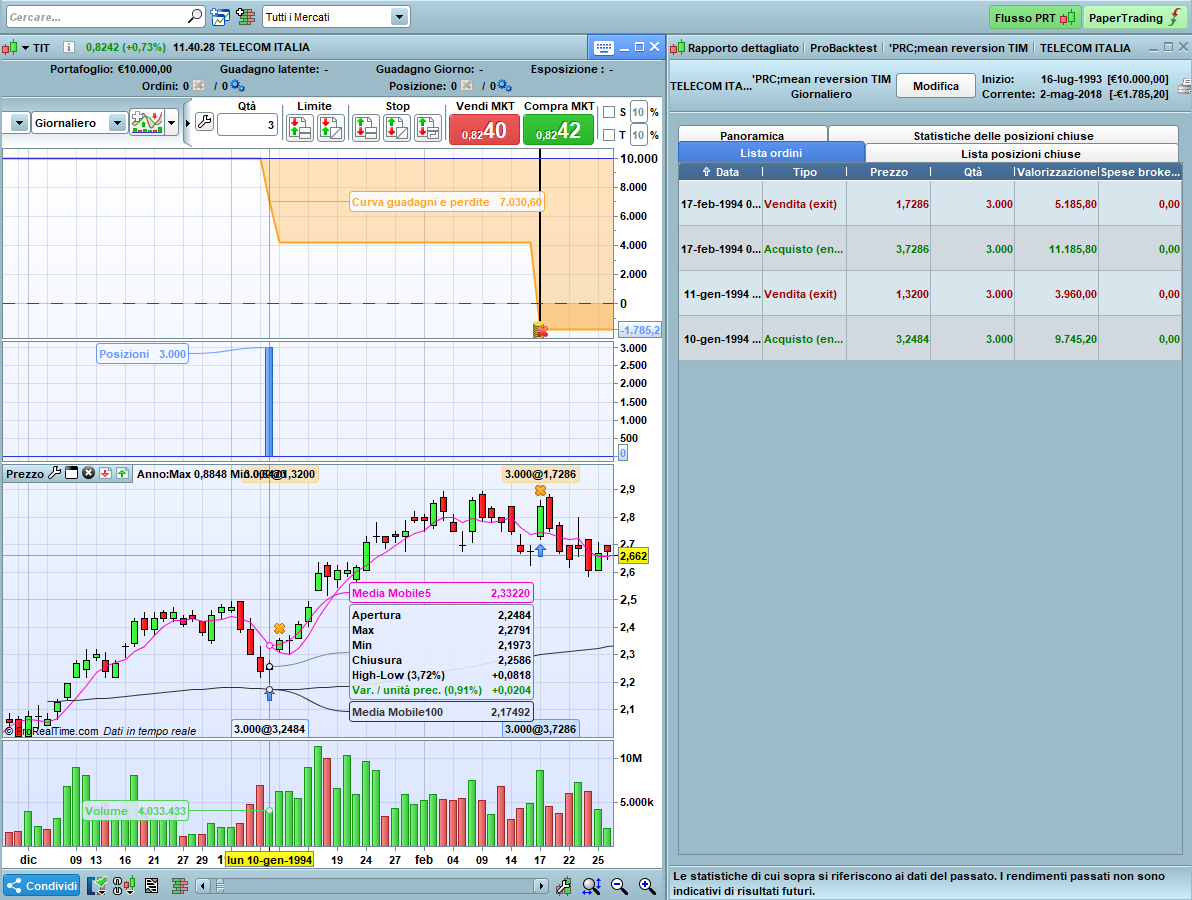
Task: Open Giornaliero timeframe dropdown
Action: [x=116, y=122]
